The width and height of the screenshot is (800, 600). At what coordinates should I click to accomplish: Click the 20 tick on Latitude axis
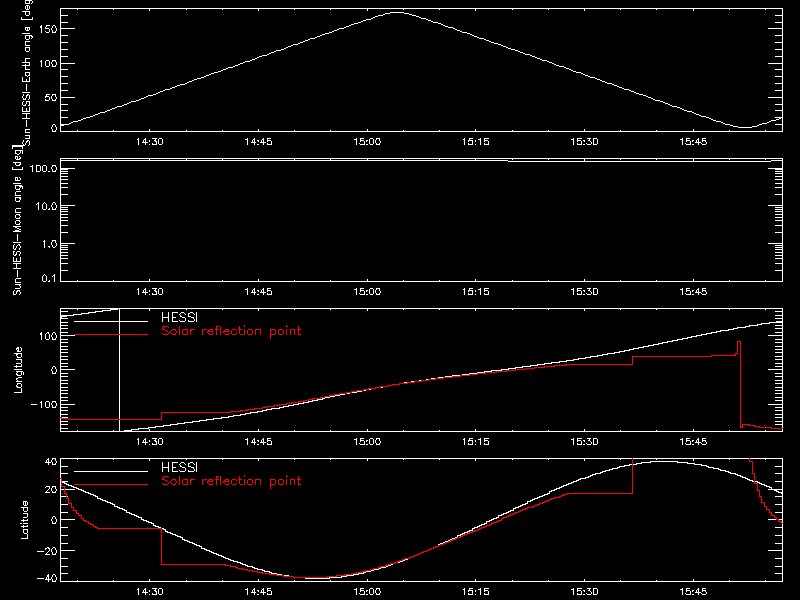(x=51, y=489)
